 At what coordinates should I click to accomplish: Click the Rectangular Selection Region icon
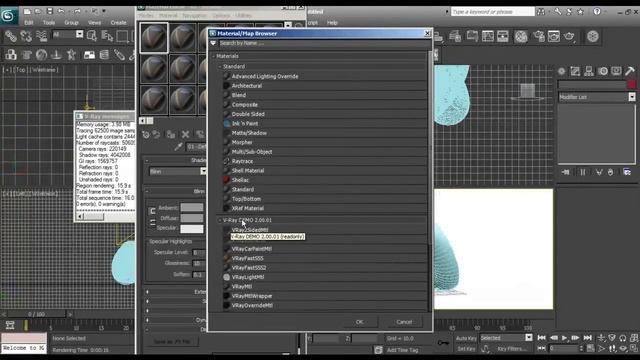point(122,36)
